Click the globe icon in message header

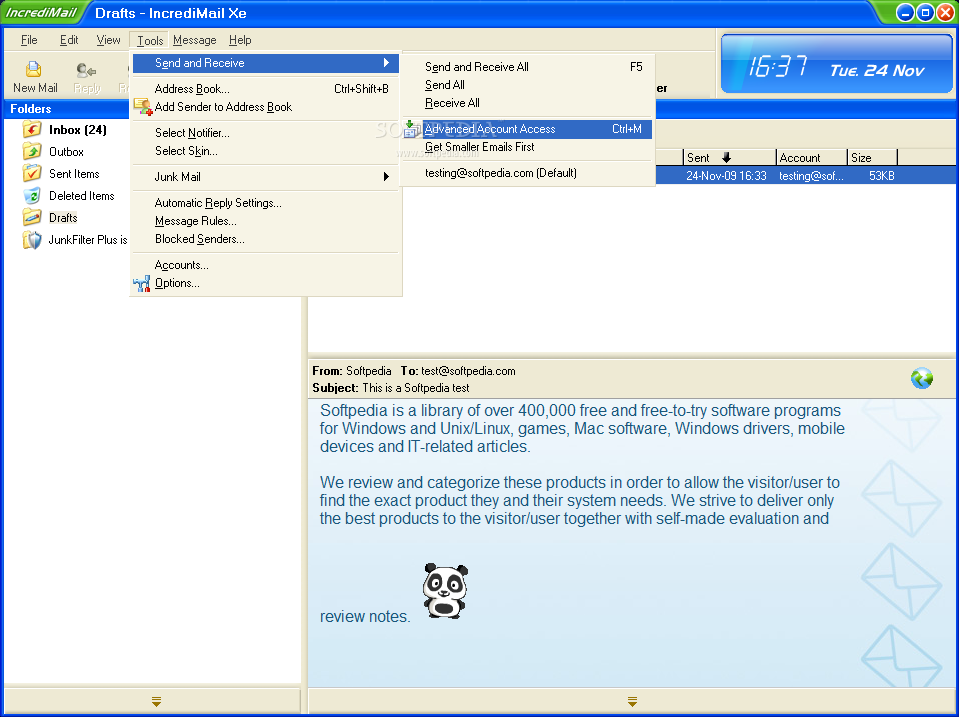922,379
